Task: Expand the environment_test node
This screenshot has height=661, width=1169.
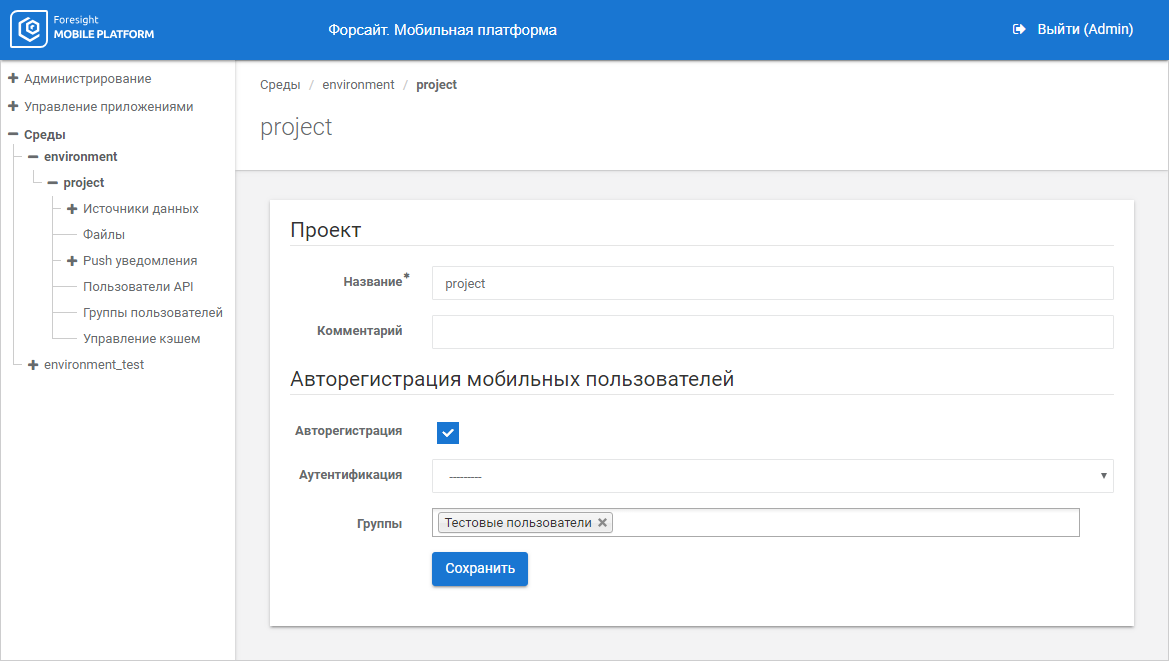Action: (x=33, y=365)
